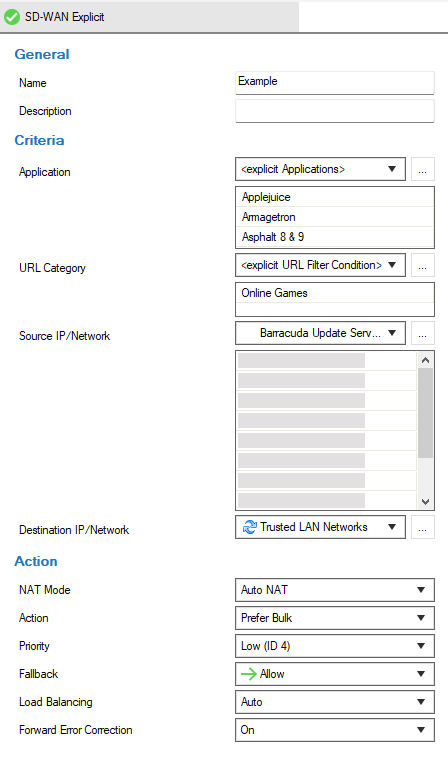Click the green Allow arrow icon
Viewport: 448px width, 757px height.
(249, 674)
